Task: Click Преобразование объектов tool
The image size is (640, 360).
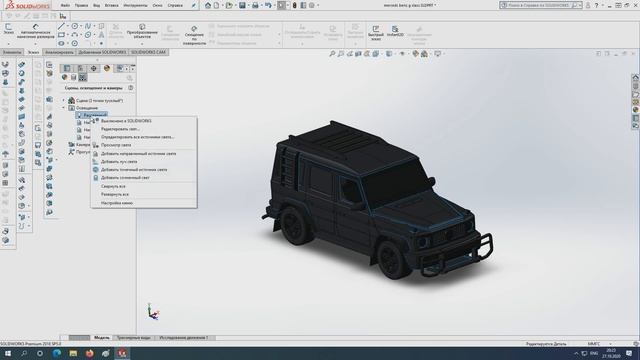Action: coord(142,31)
